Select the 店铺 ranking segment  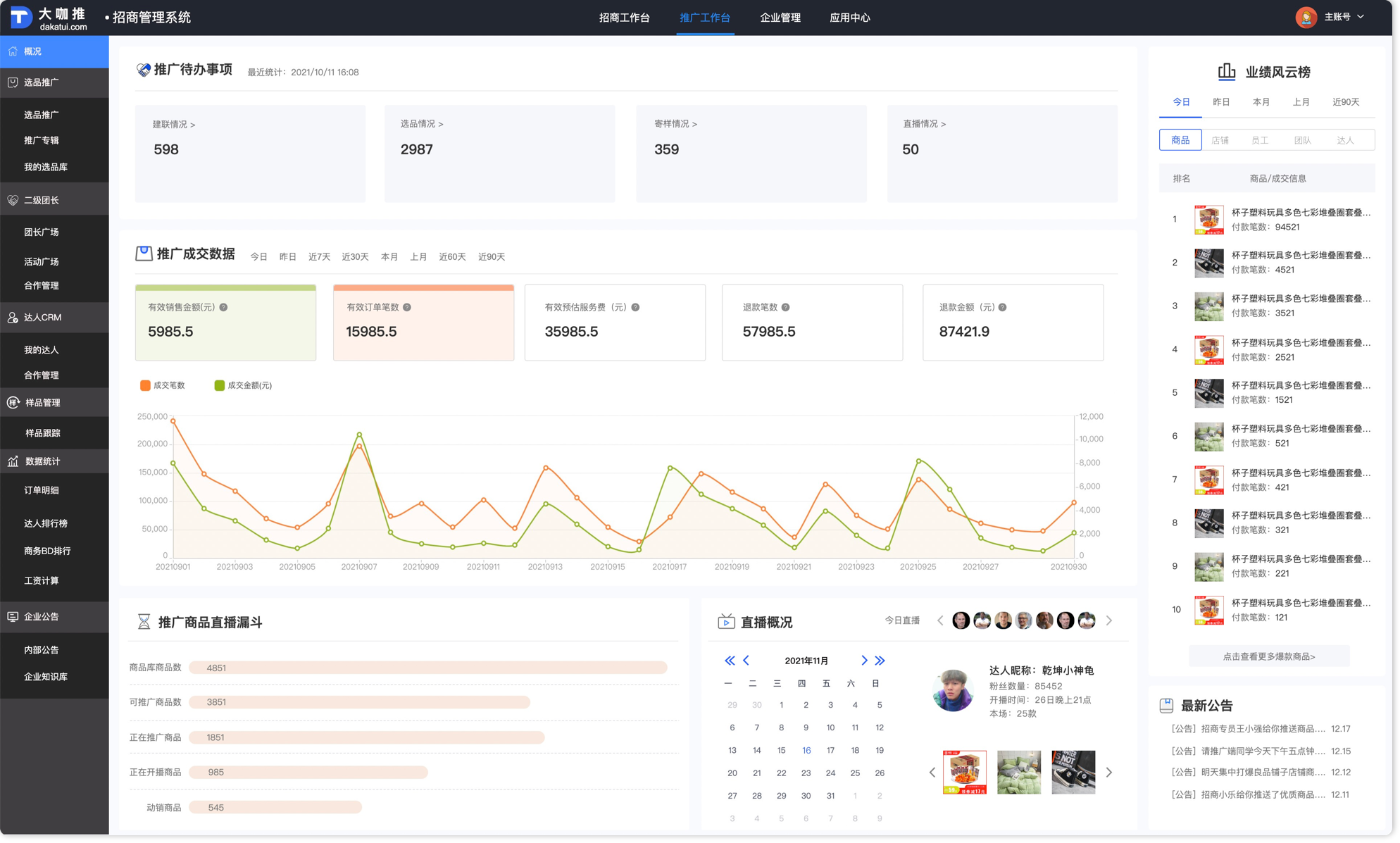[1220, 140]
